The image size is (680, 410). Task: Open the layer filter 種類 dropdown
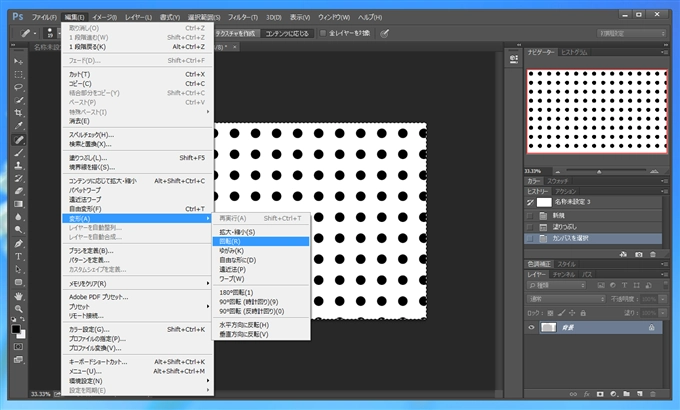coord(556,285)
